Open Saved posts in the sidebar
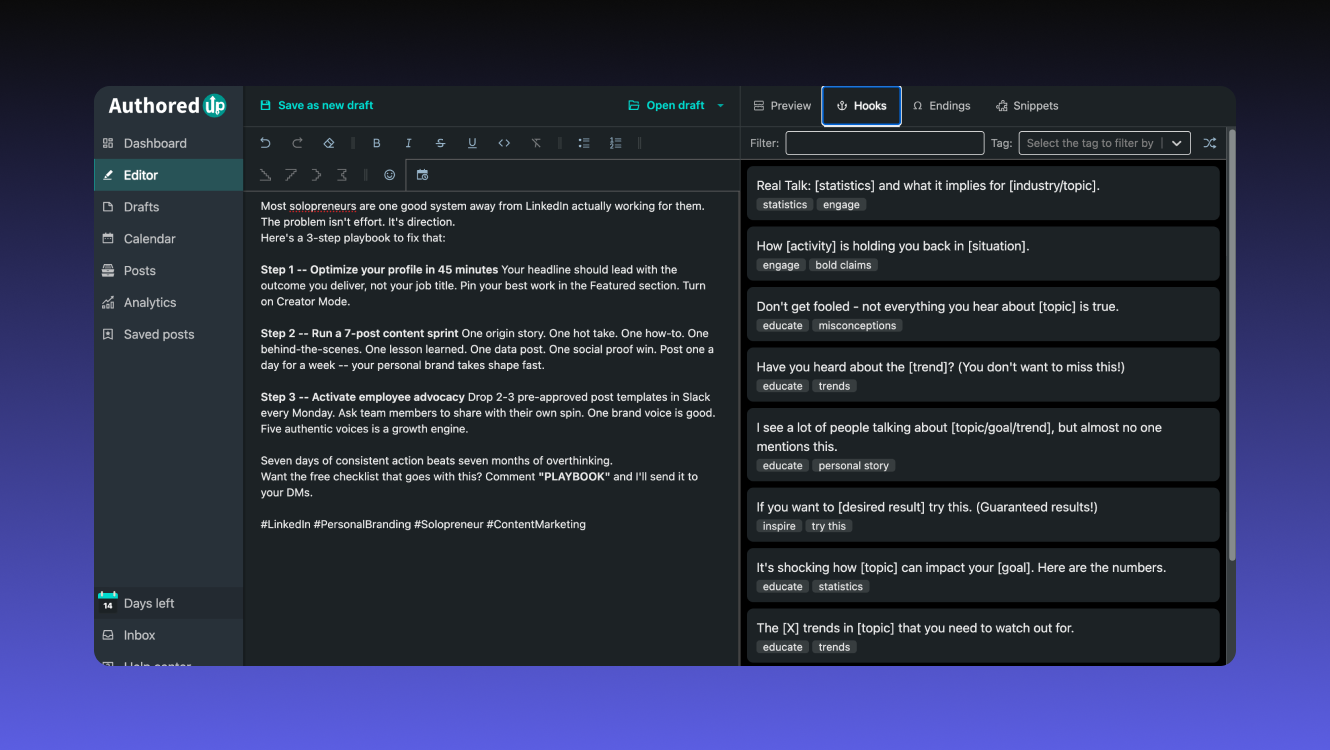 pos(168,335)
